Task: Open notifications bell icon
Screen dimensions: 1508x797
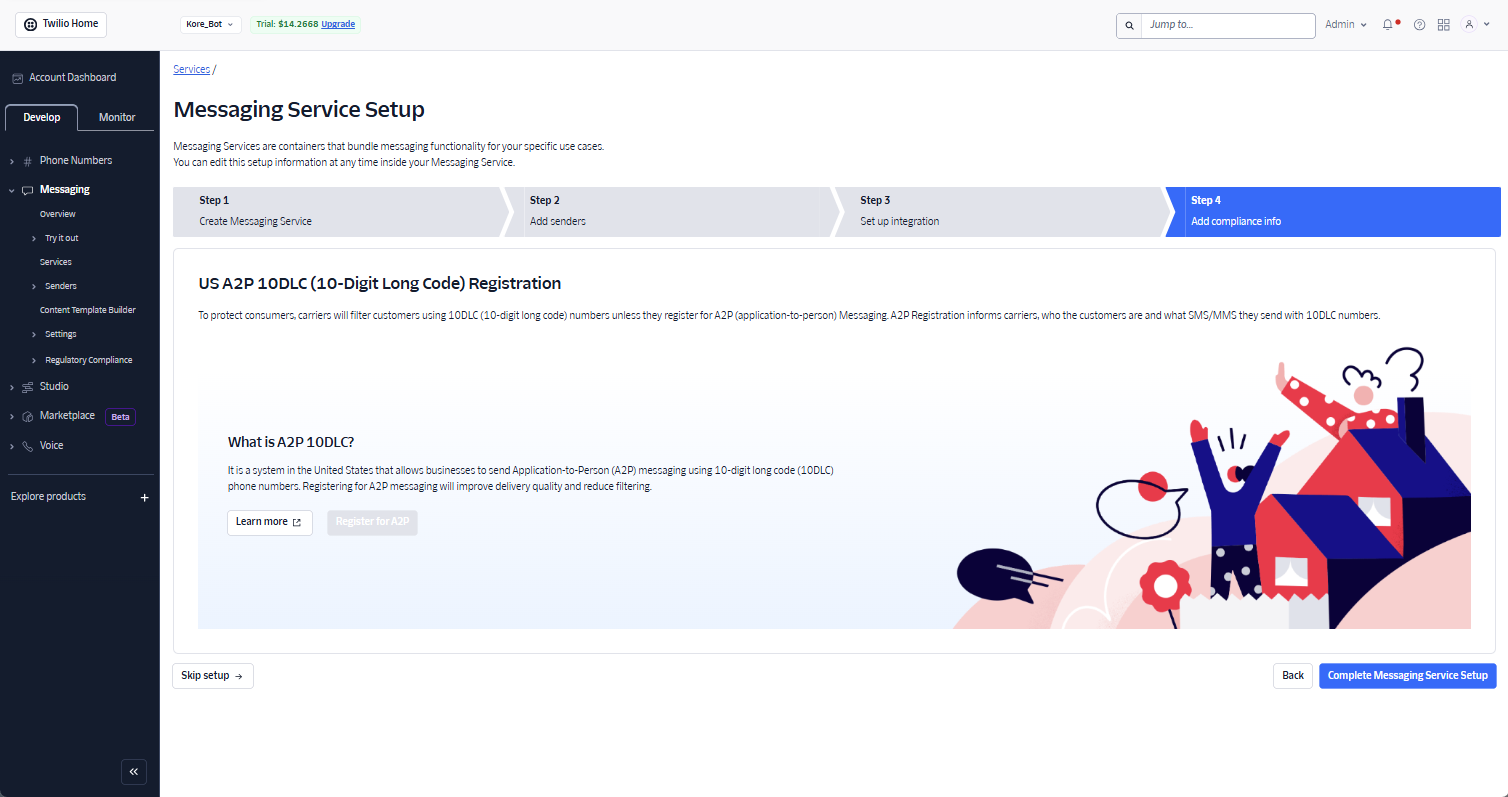Action: 1388,25
